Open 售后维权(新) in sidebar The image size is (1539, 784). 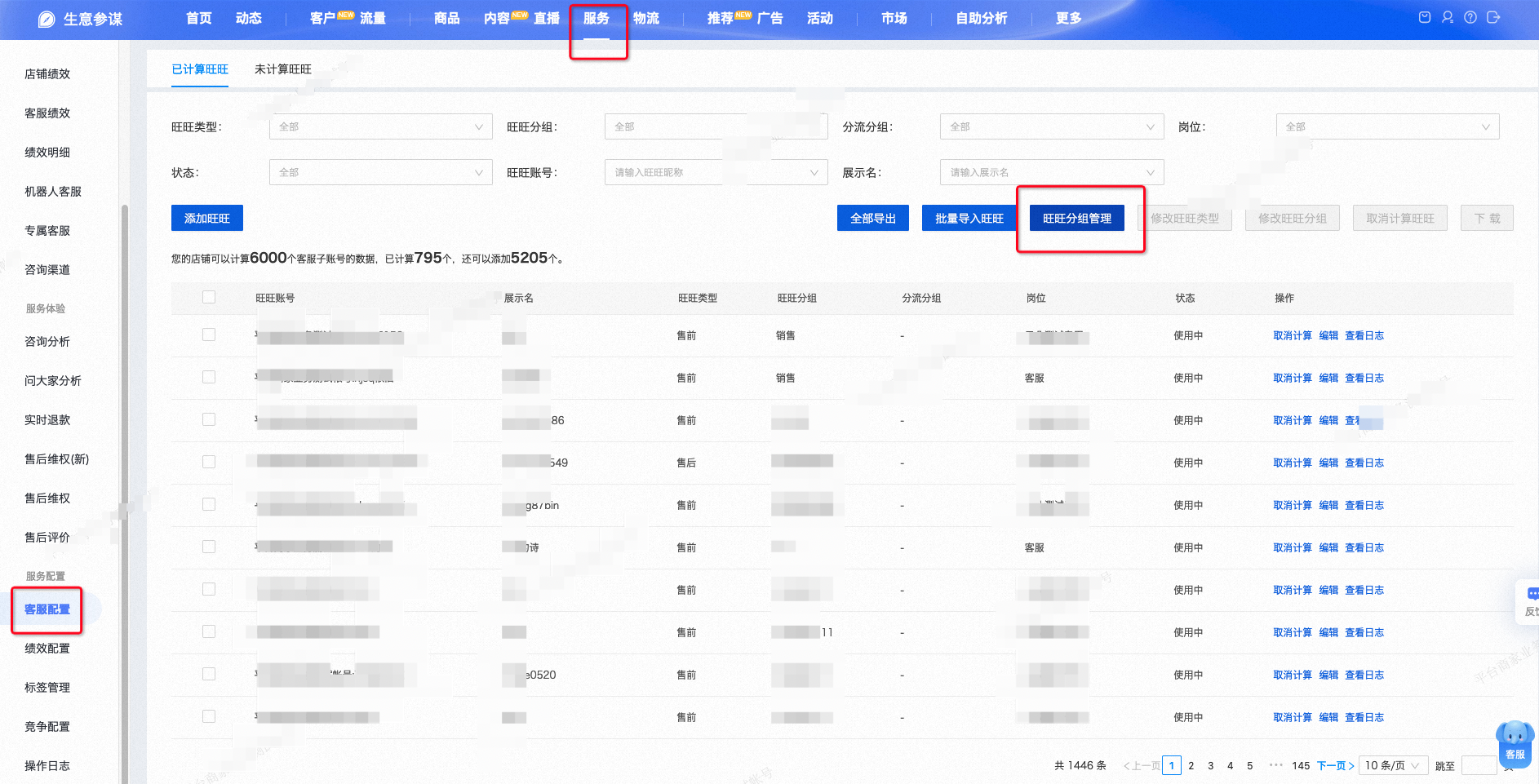[57, 459]
